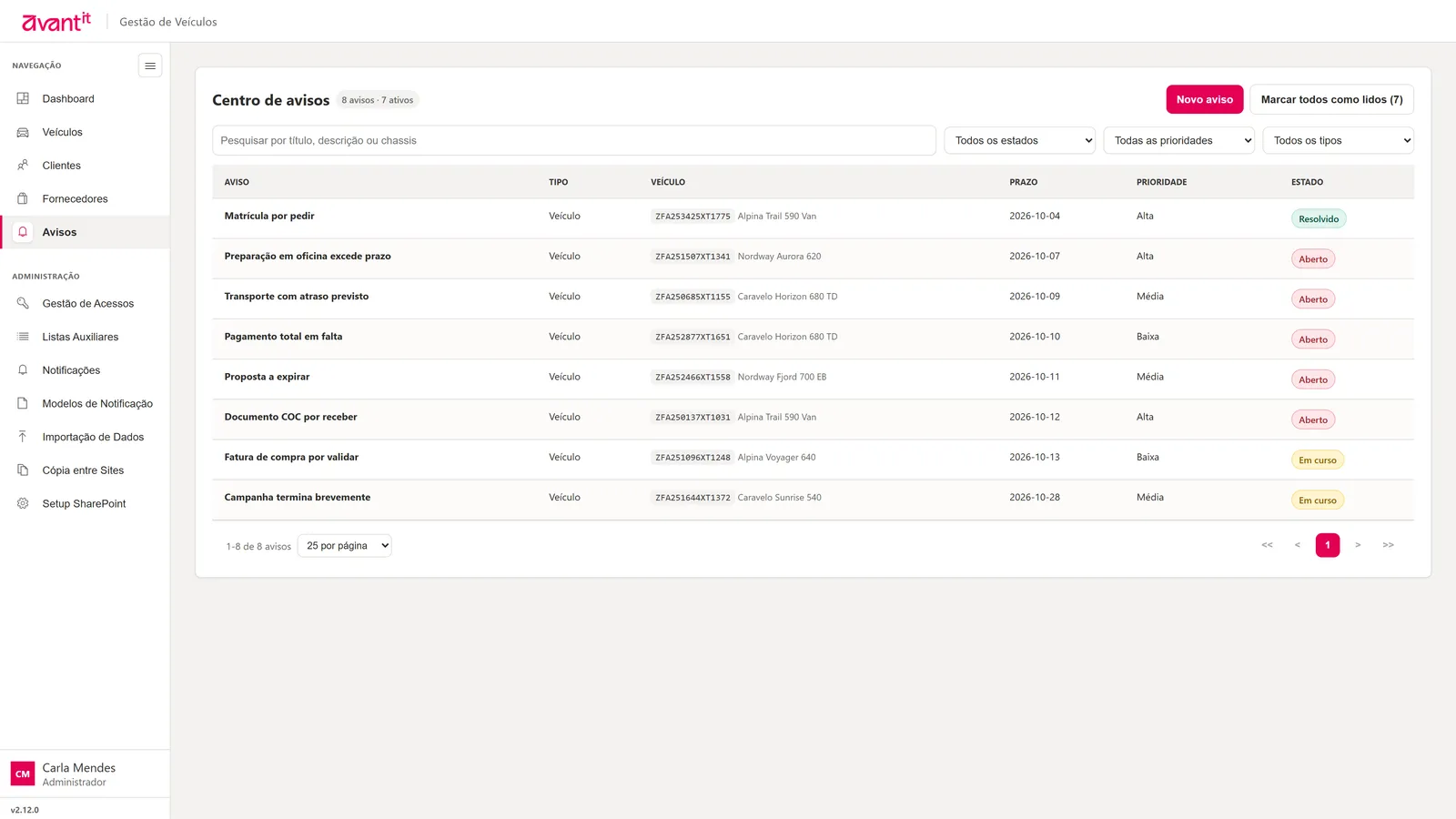Screen dimensions: 1456x819
Task: Click the Notificações bell icon
Action: point(23,370)
